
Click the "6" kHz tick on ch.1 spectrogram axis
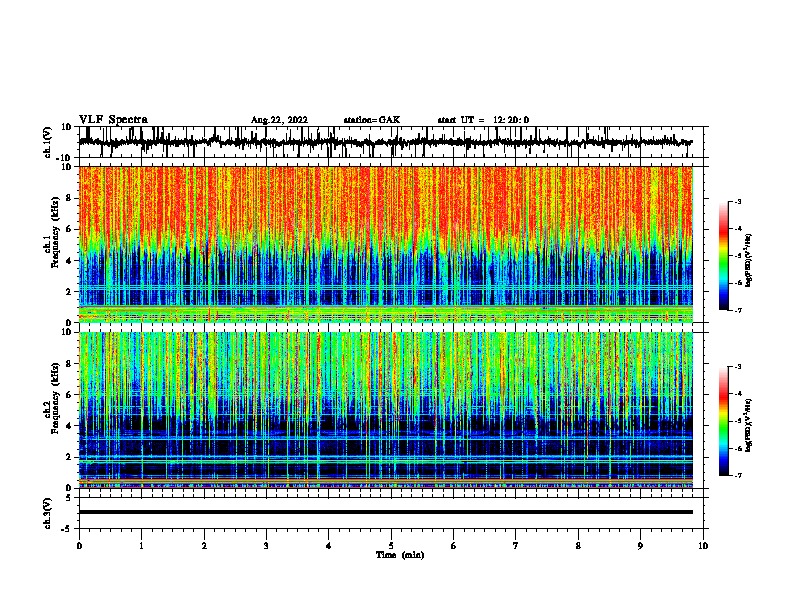click(x=69, y=229)
